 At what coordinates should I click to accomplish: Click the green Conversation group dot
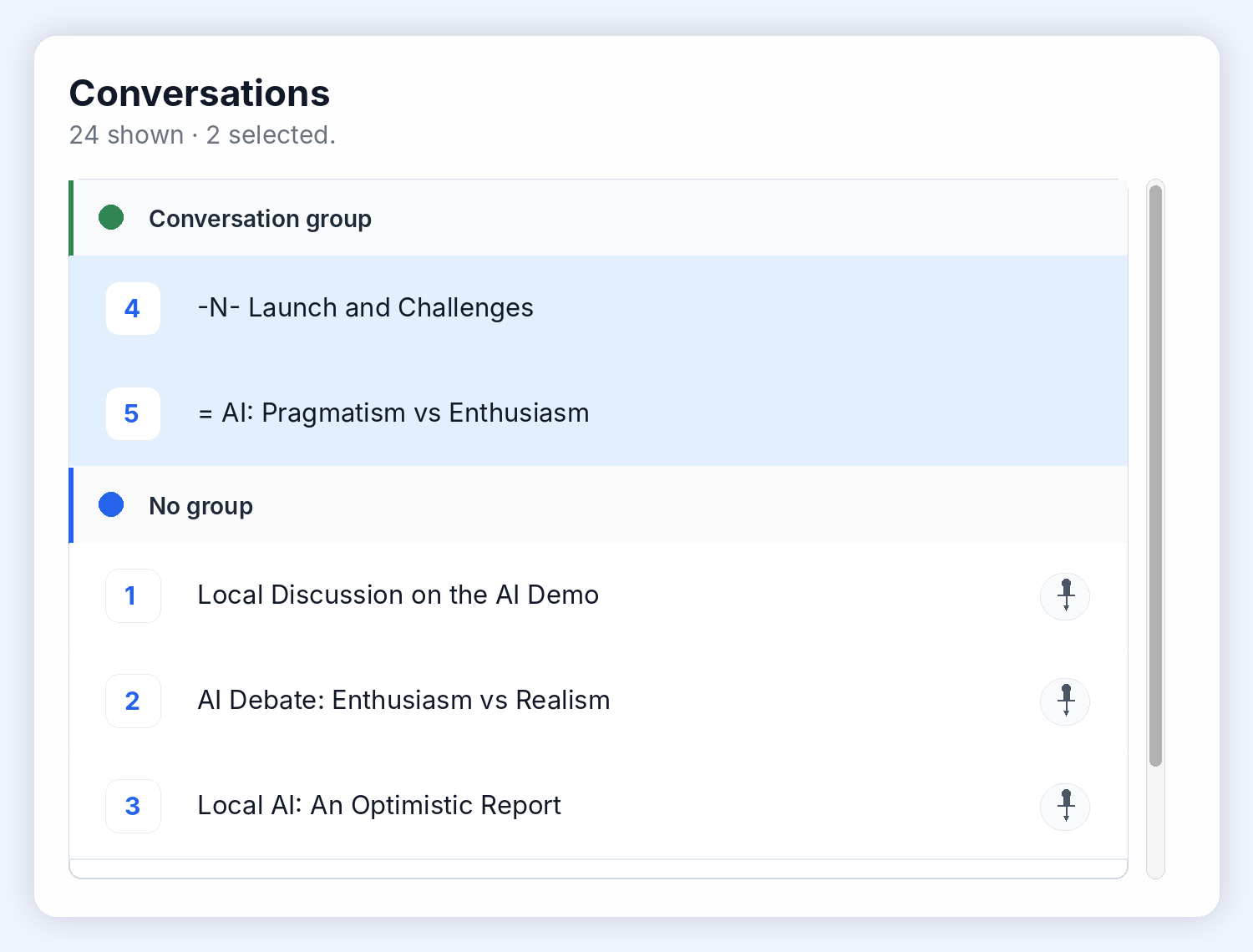click(x=111, y=218)
